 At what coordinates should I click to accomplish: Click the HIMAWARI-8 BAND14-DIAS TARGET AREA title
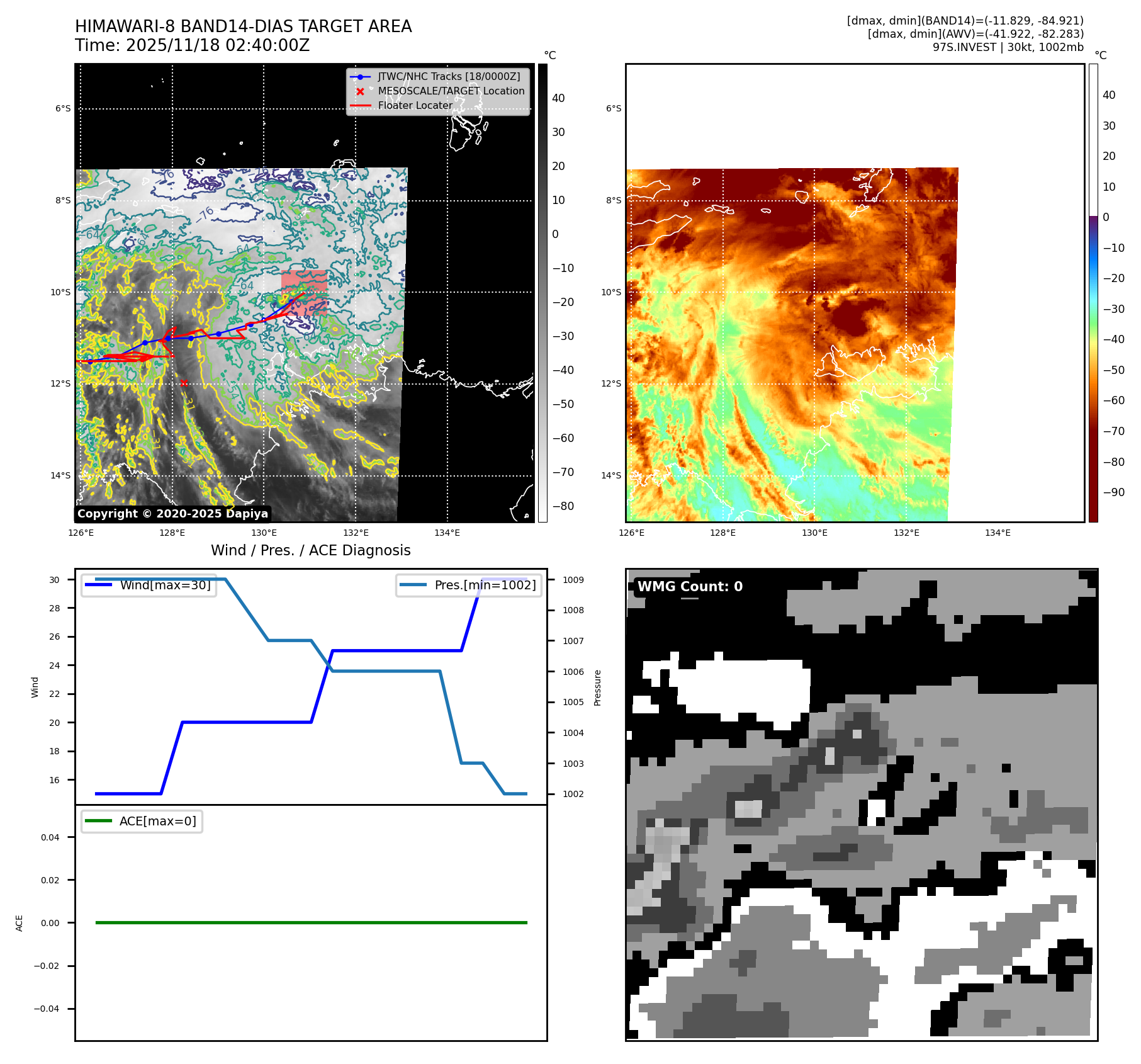pos(243,26)
